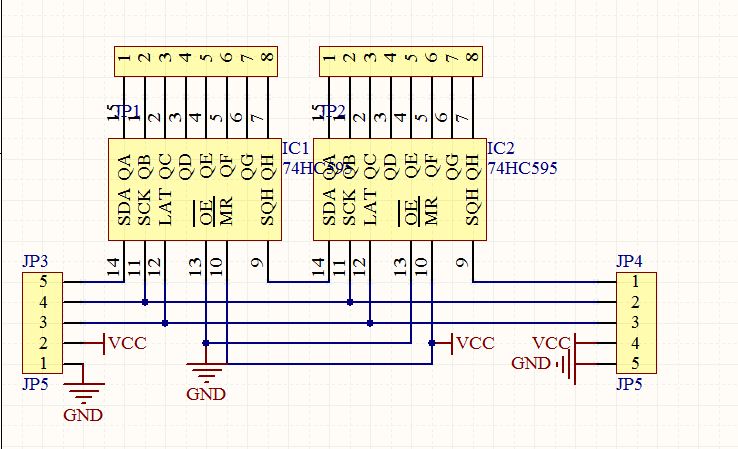The width and height of the screenshot is (738, 449).
Task: Click the JP5 label below the JP3 connector
Action: [35, 384]
